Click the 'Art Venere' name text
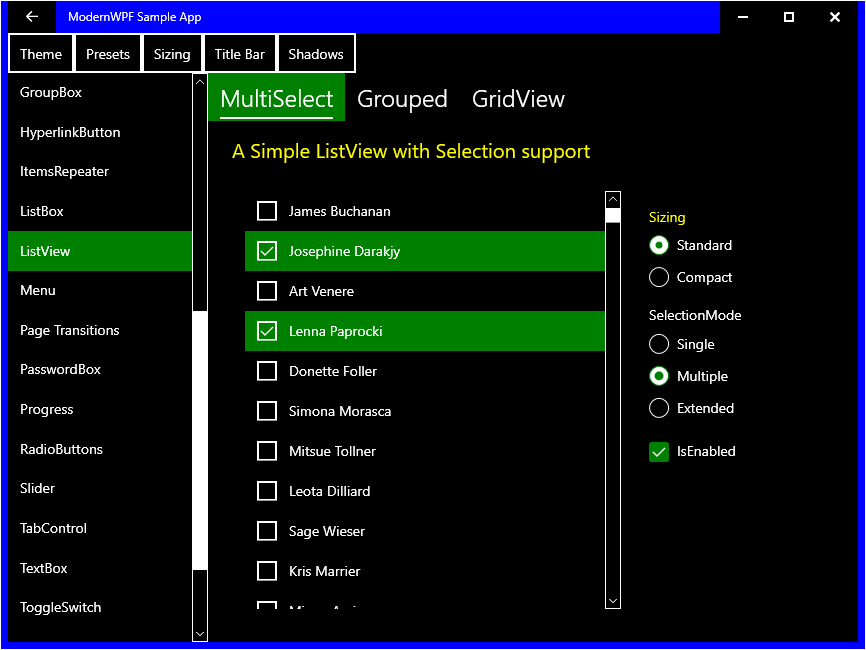The image size is (866, 650). 321,291
